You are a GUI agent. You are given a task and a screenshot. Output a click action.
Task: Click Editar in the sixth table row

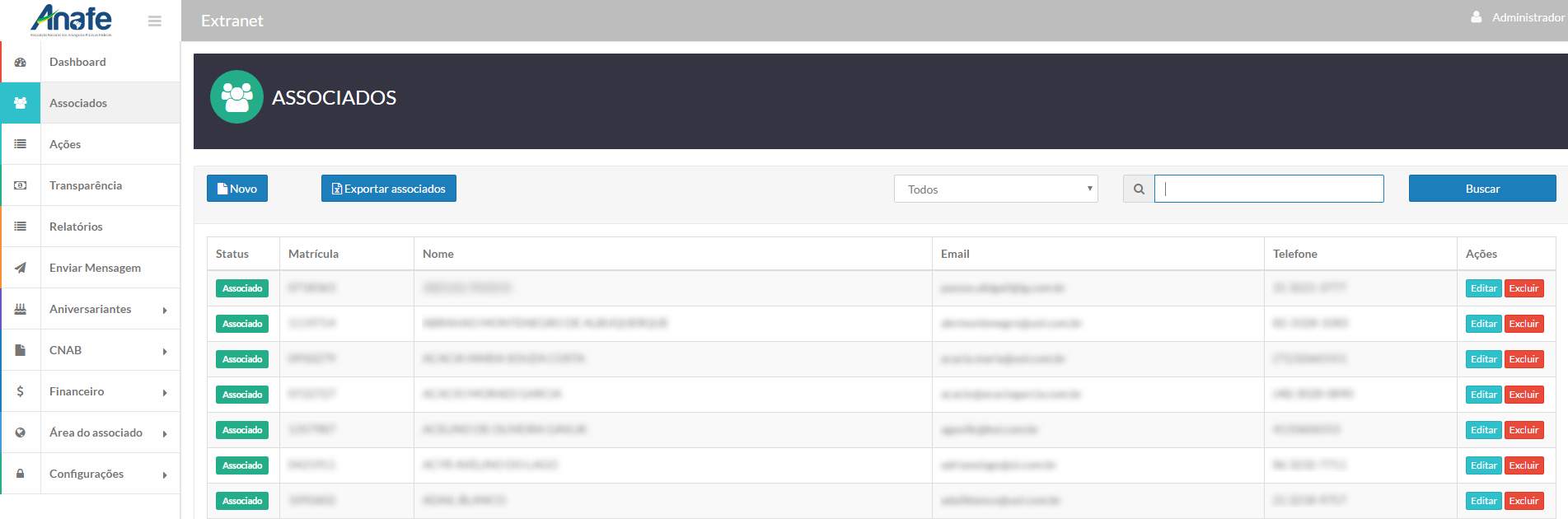point(1484,465)
